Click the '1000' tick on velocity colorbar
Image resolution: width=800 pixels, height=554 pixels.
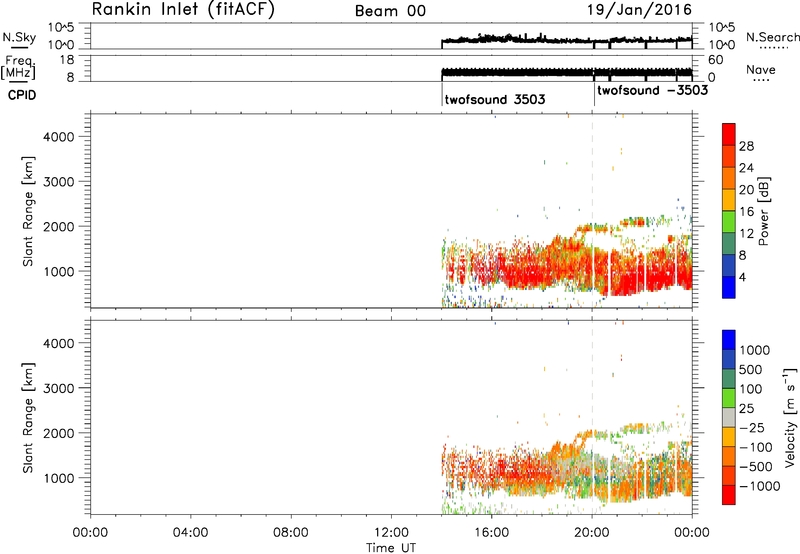(754, 350)
